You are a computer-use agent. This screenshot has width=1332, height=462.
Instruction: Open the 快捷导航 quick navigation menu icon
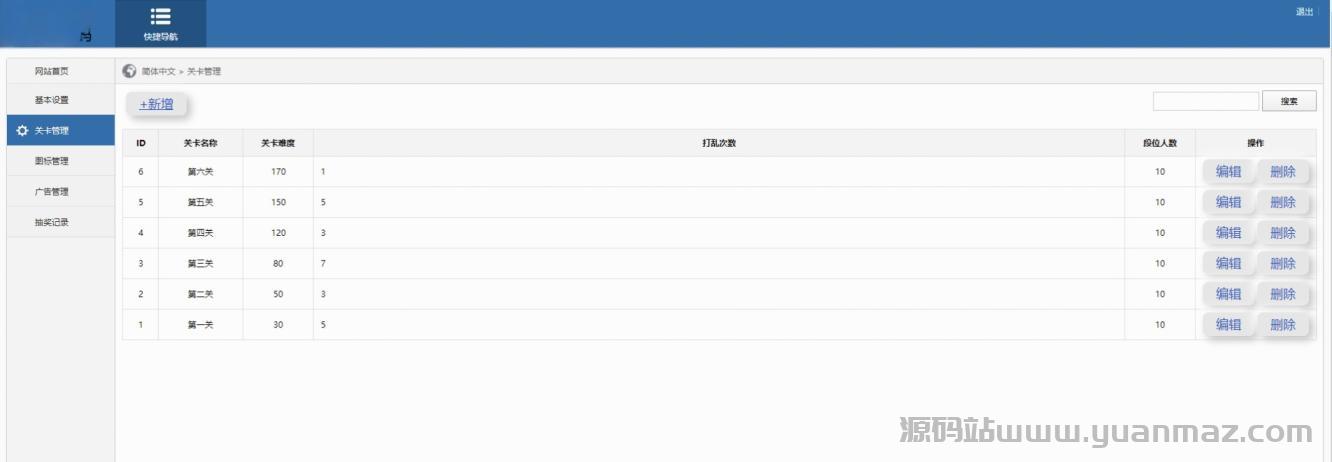pyautogui.click(x=160, y=17)
